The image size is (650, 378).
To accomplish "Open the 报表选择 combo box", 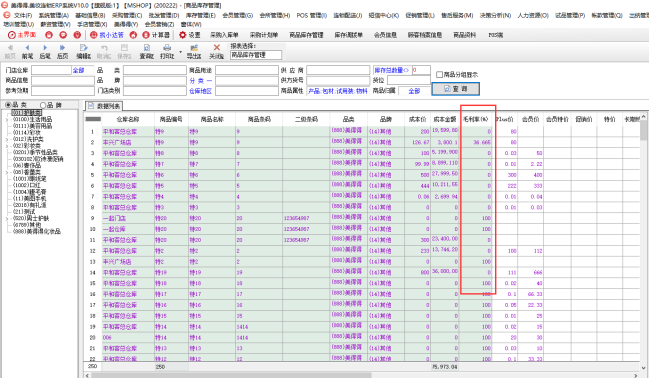I will coord(256,55).
